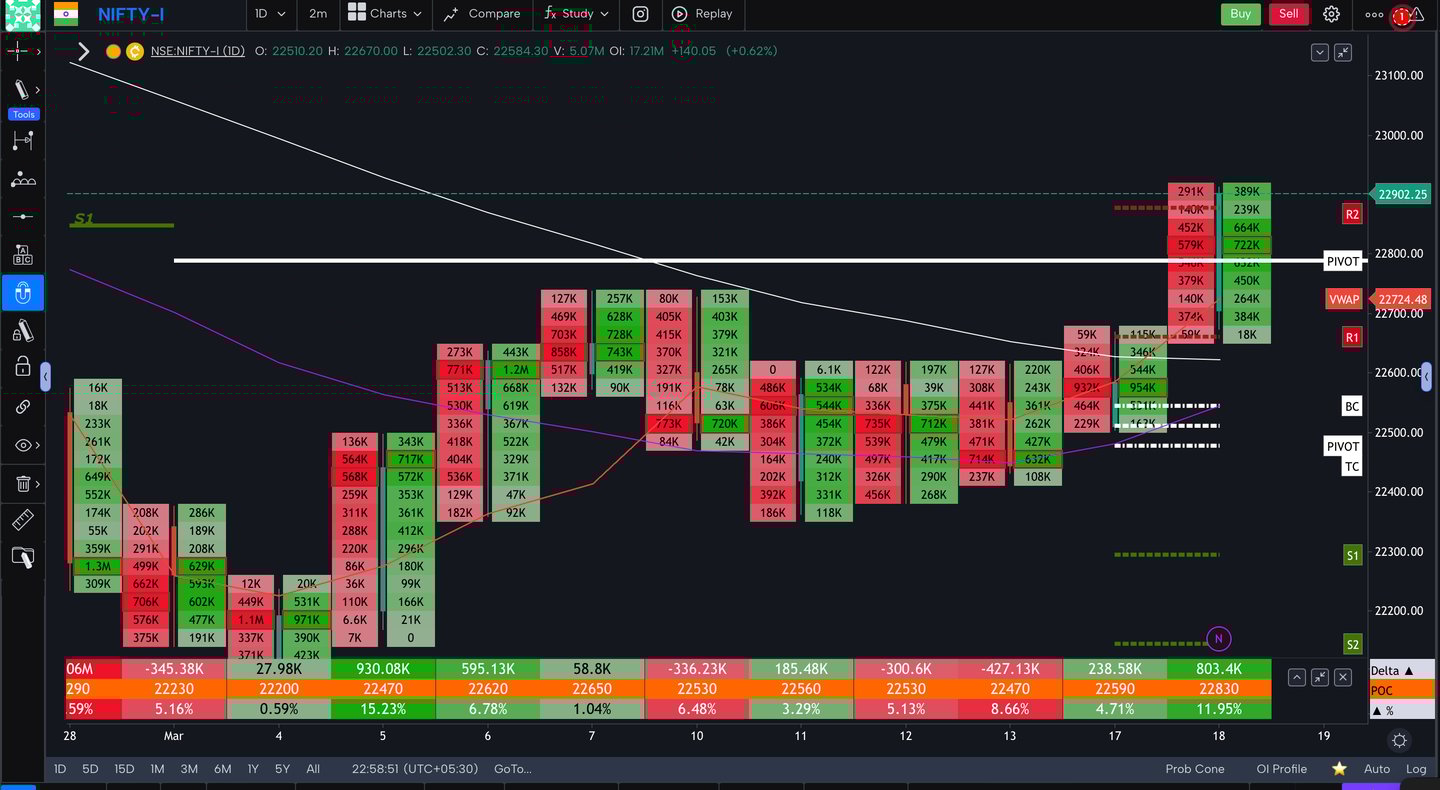Select the 1Y range tab
This screenshot has height=790, width=1440.
tap(253, 769)
